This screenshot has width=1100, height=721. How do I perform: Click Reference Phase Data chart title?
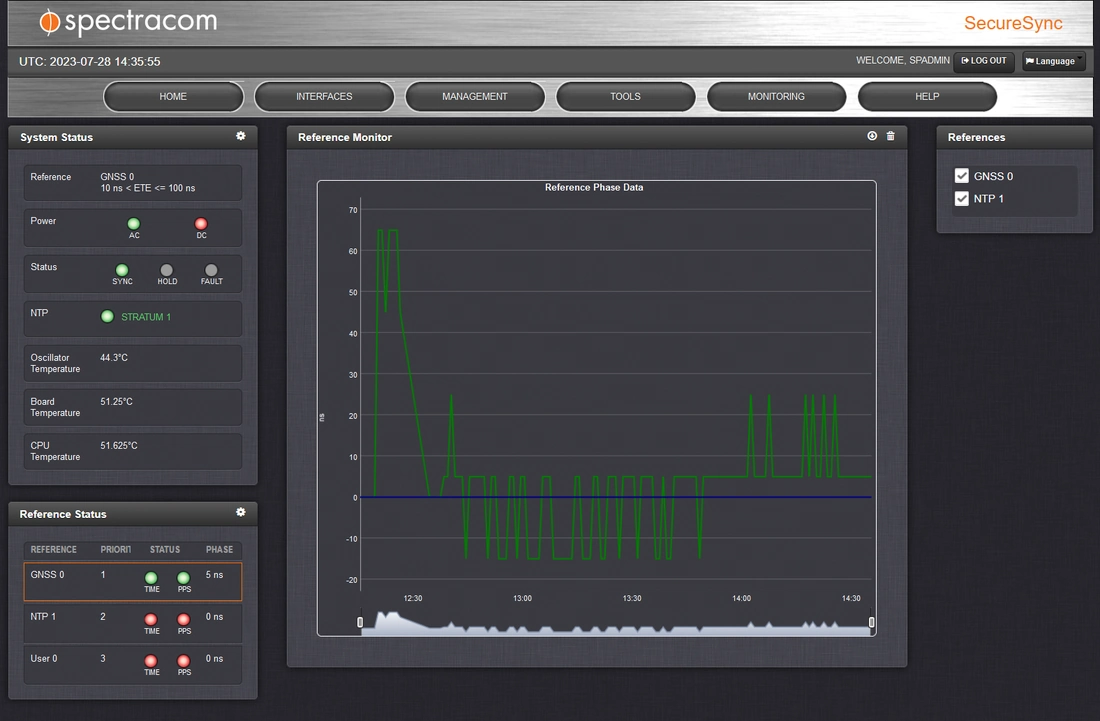coord(594,187)
